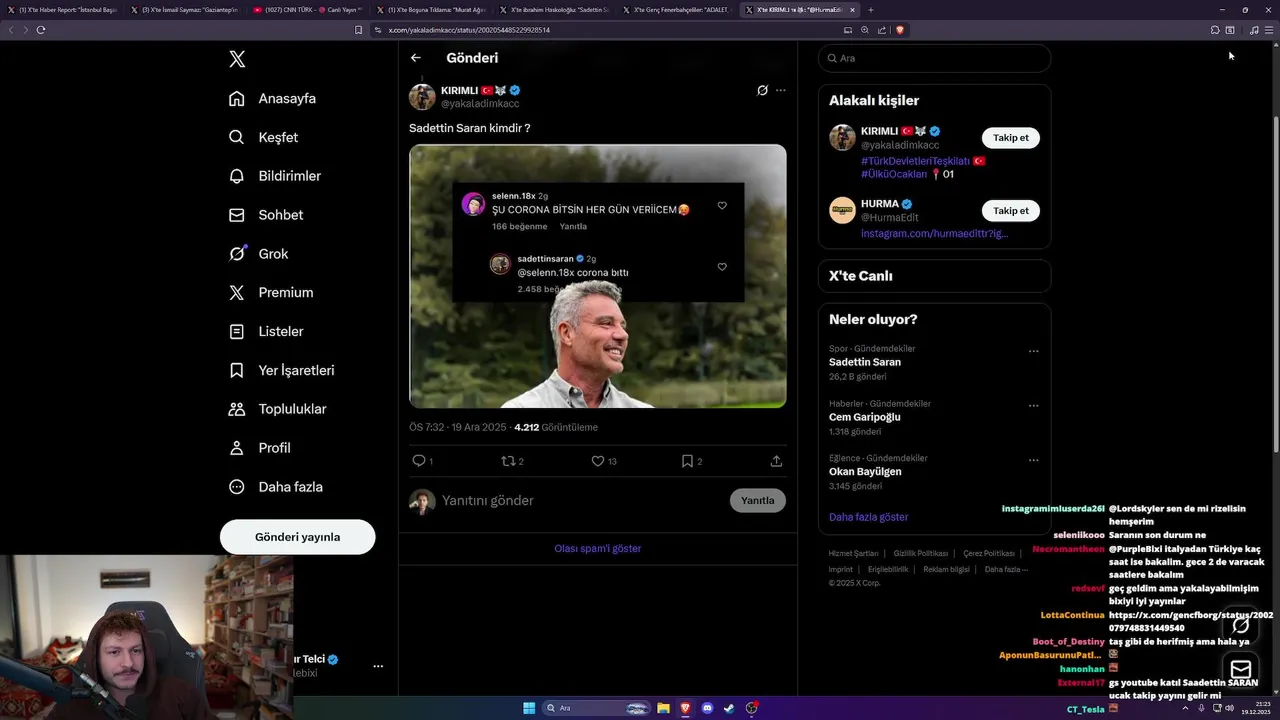Click the browser address bar URL
This screenshot has height=720, width=1280.
(x=469, y=30)
